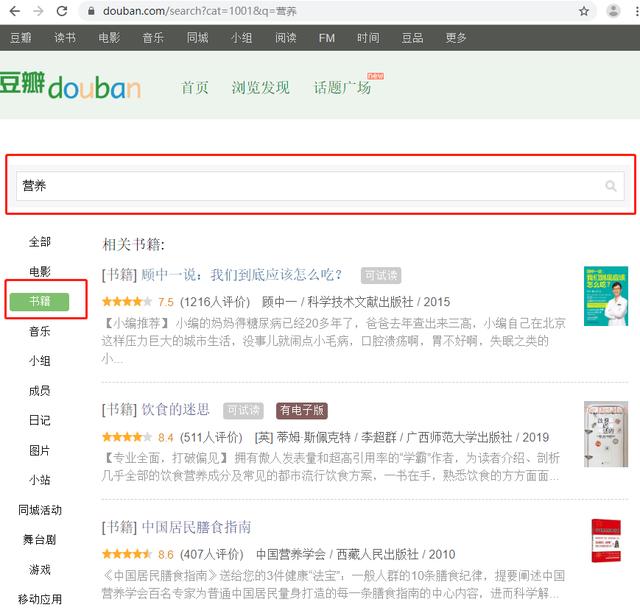This screenshot has width=640, height=613.
Task: Go to 浏览发现 page
Action: pyautogui.click(x=260, y=88)
